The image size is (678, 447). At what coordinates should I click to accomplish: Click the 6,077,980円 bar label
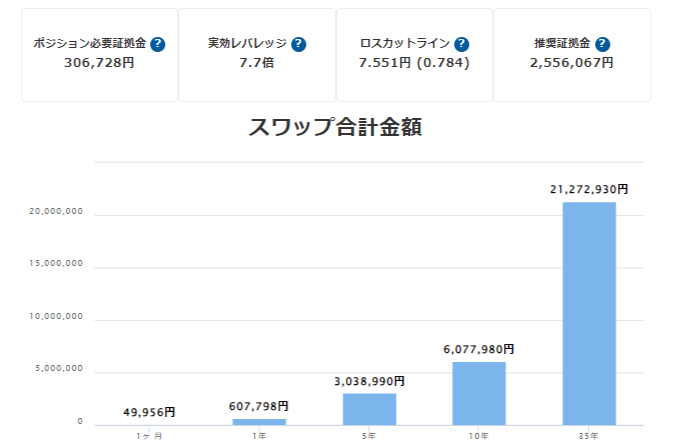(x=479, y=349)
